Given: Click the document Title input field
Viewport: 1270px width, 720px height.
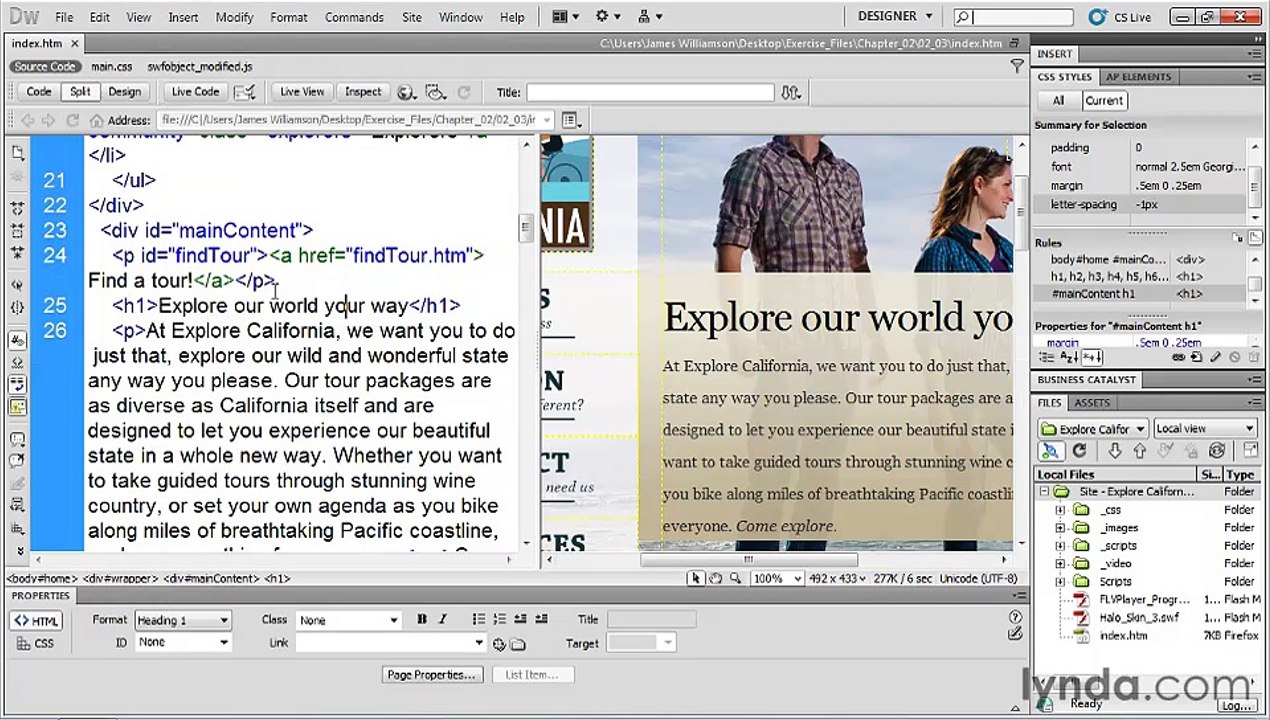Looking at the screenshot, I should tap(650, 92).
